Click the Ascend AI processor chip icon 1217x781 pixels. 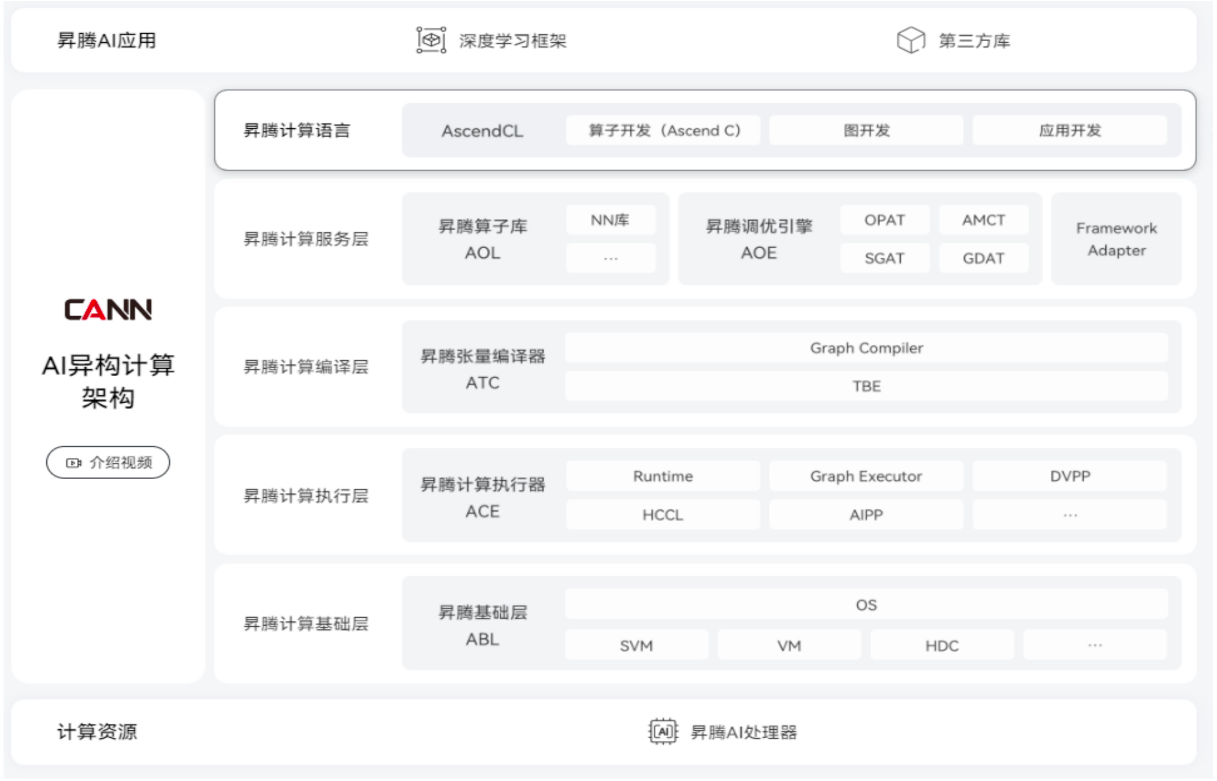(664, 732)
